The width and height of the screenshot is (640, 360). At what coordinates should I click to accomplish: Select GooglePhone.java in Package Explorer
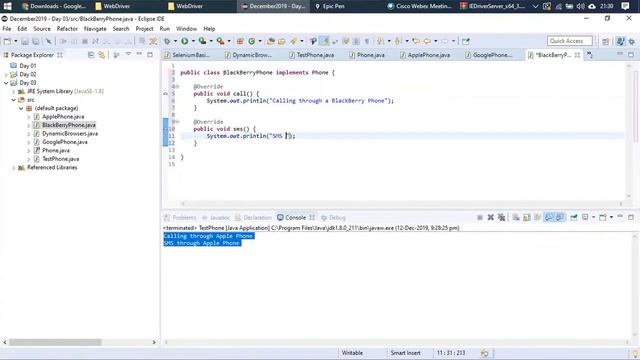64,142
